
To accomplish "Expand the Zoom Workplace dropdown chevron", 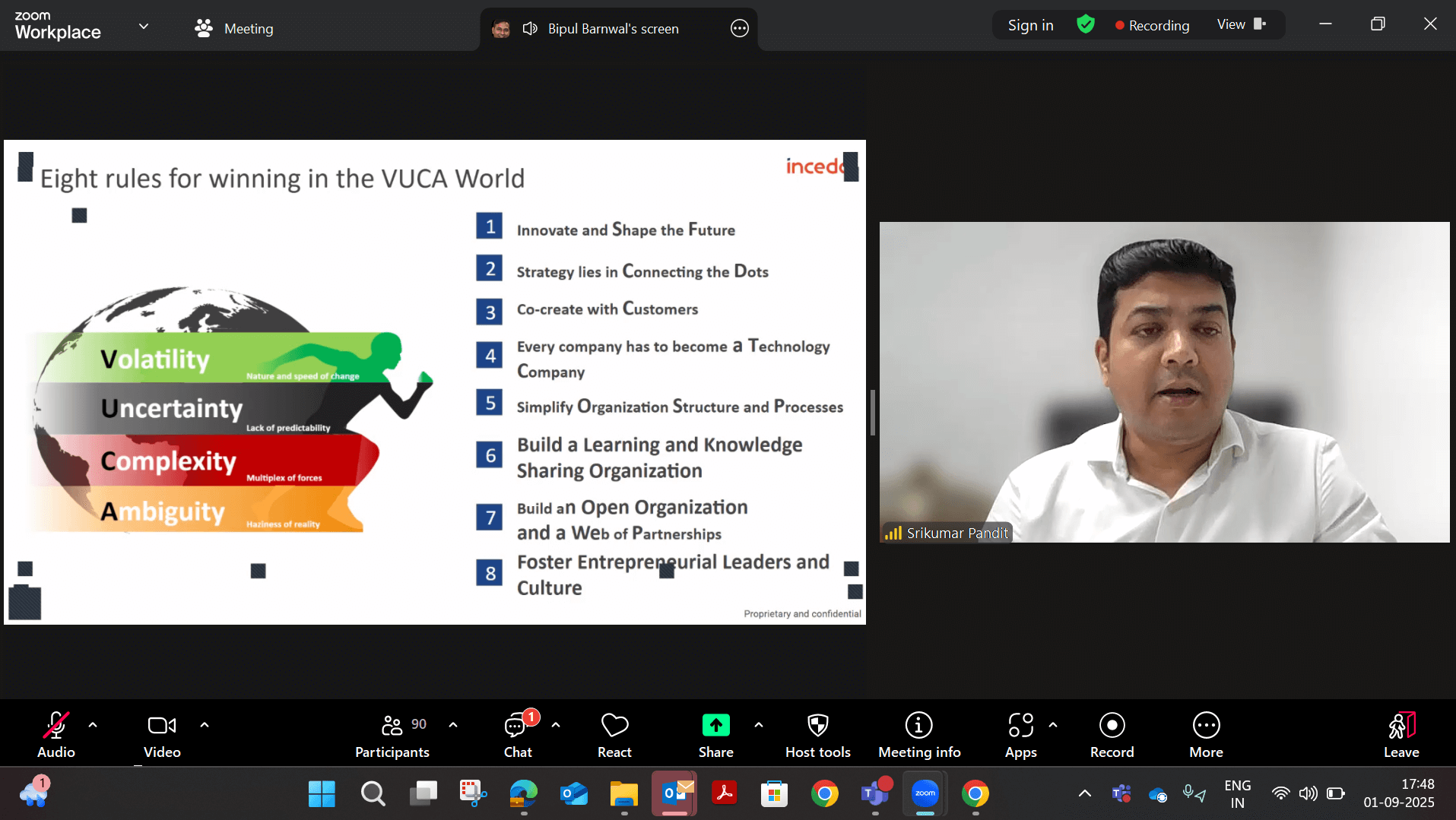I will tap(144, 27).
